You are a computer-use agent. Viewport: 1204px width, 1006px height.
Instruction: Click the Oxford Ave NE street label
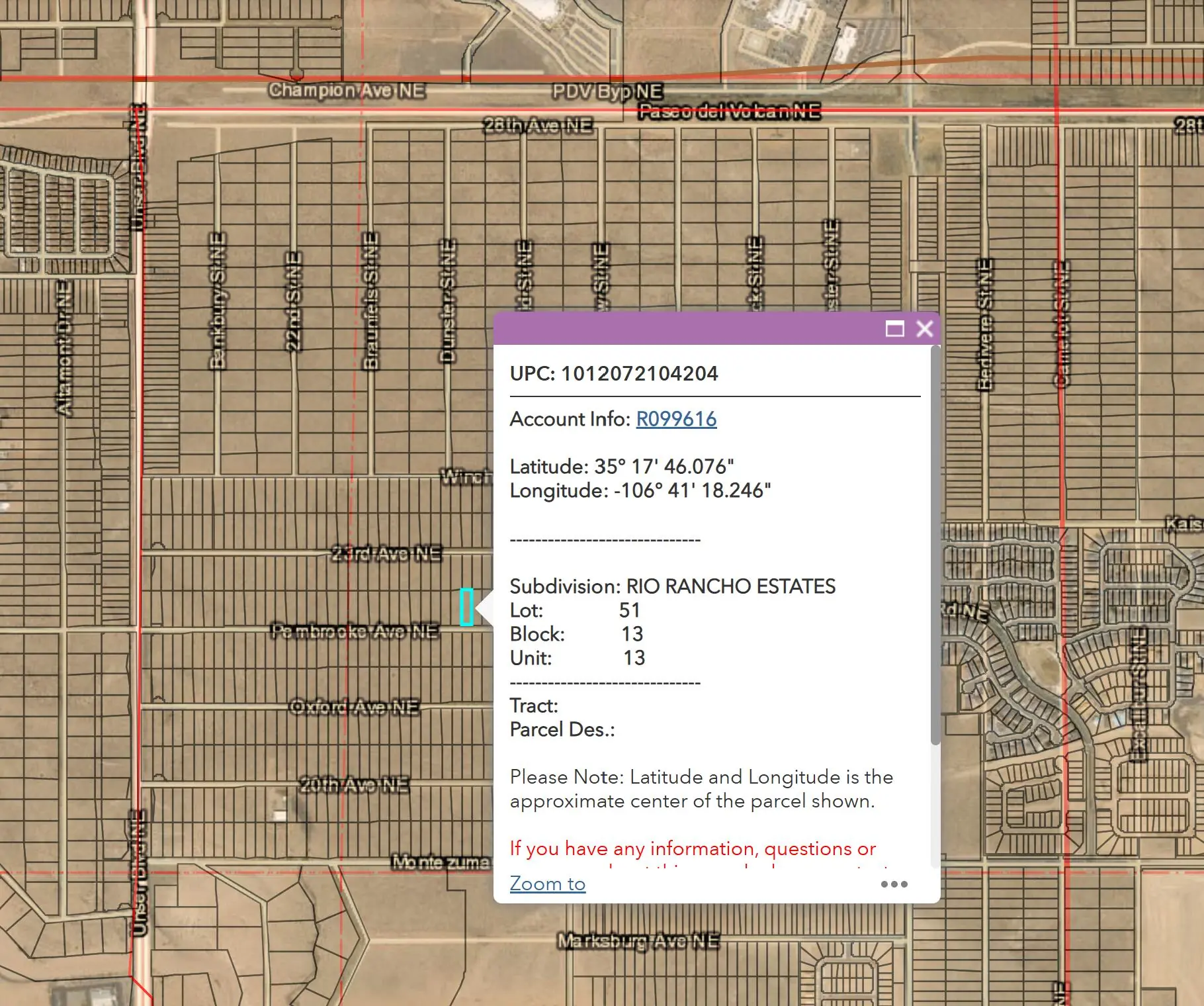click(355, 707)
